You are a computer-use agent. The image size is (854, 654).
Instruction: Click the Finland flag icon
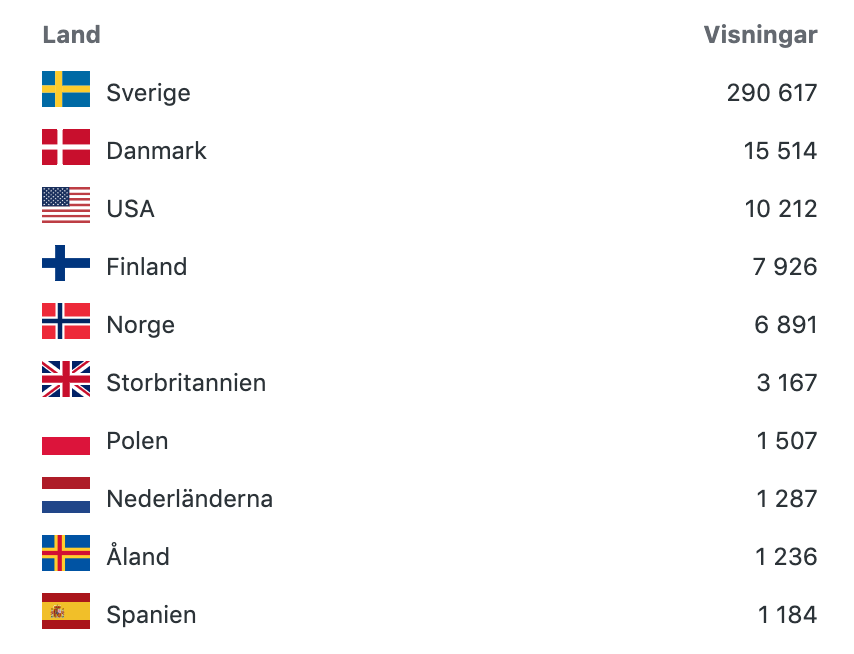[x=66, y=263]
